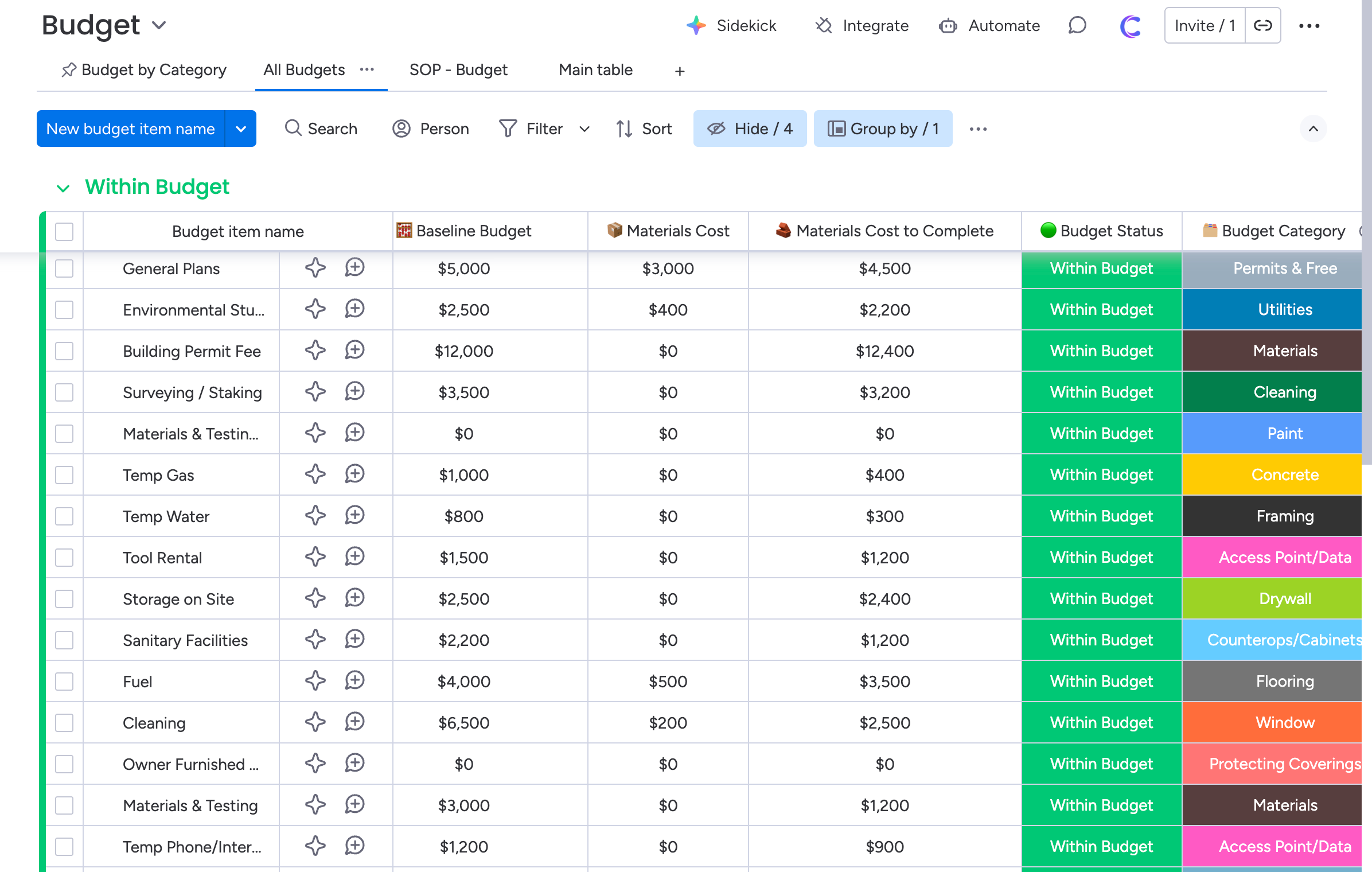This screenshot has width=1372, height=872.
Task: Click AI sparkle icon on General Plans row
Action: pos(315,268)
